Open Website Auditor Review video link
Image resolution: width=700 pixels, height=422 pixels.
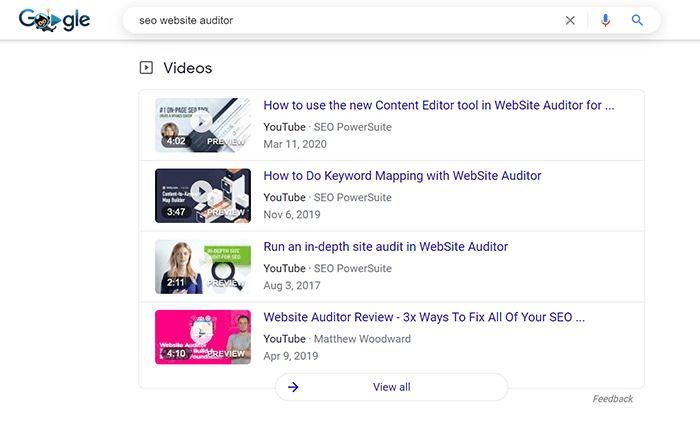(x=424, y=317)
